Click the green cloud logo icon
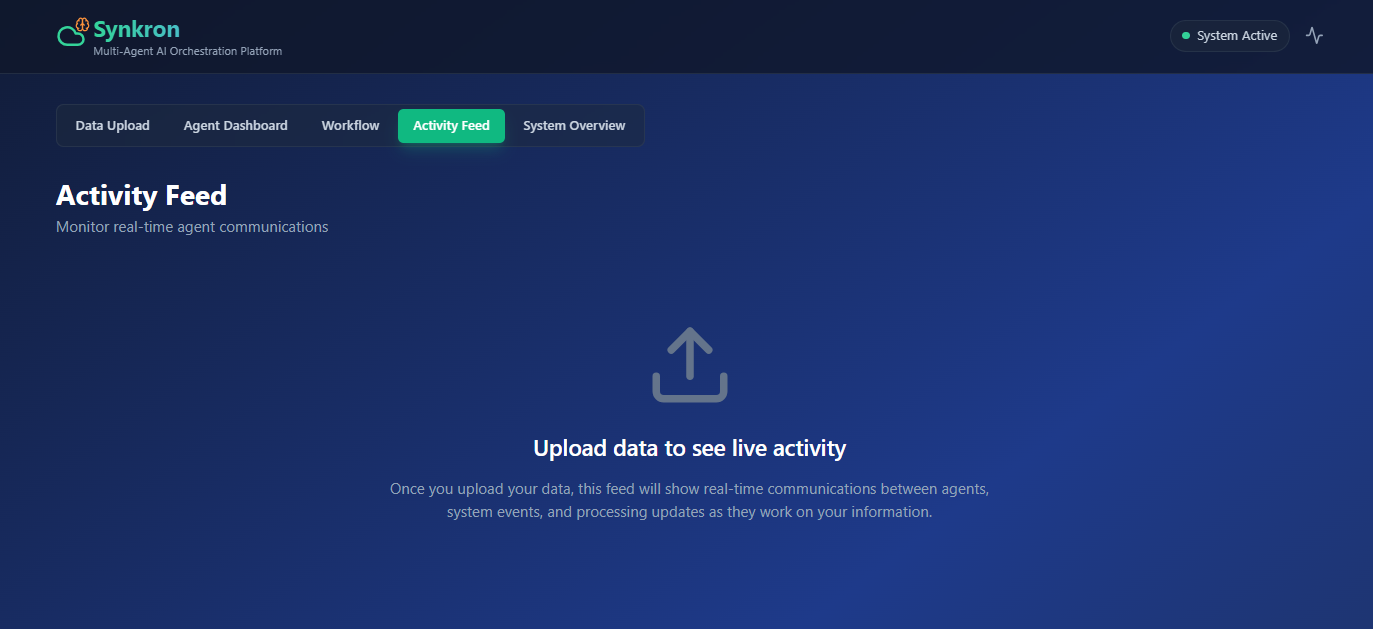Screen dimensions: 1373x629 click(x=70, y=37)
